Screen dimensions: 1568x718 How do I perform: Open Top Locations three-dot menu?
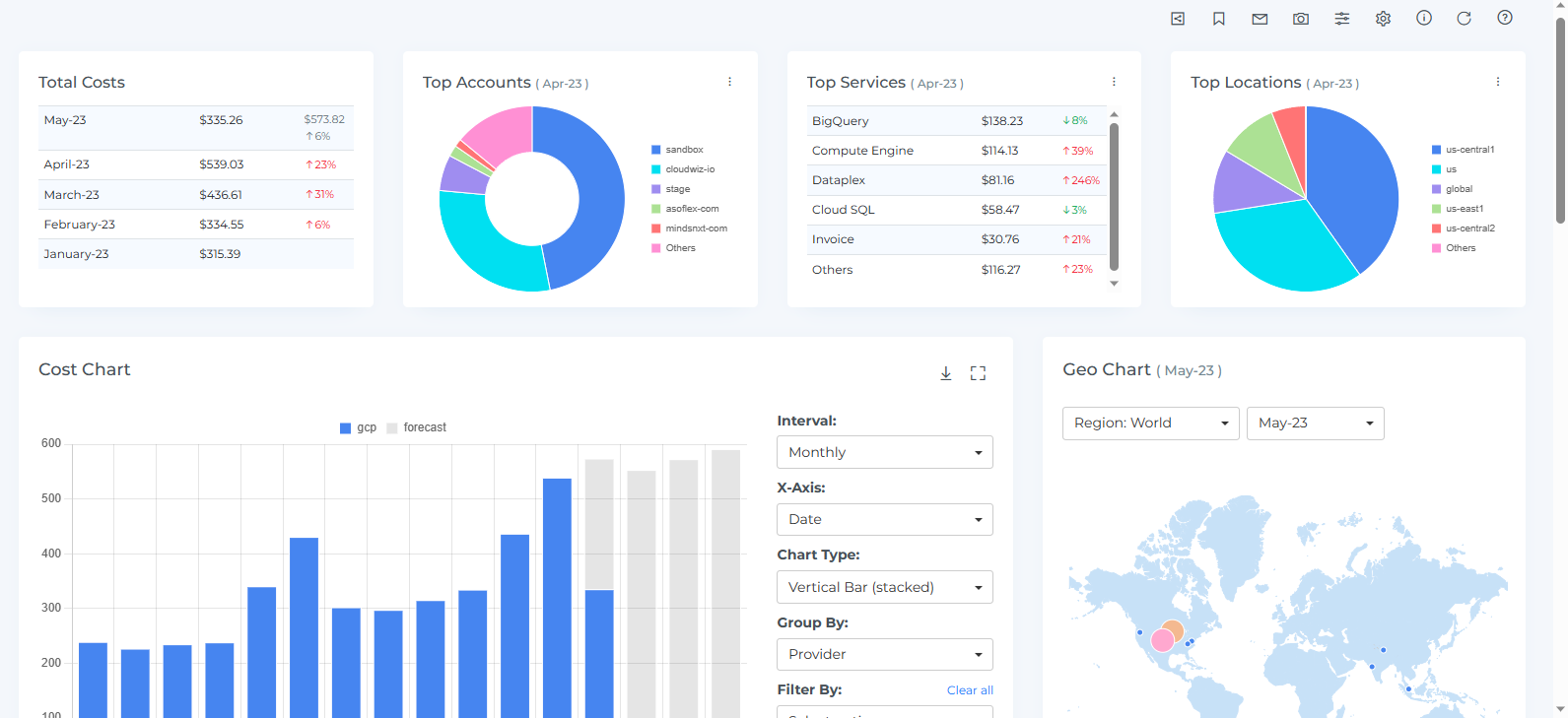coord(1497,82)
